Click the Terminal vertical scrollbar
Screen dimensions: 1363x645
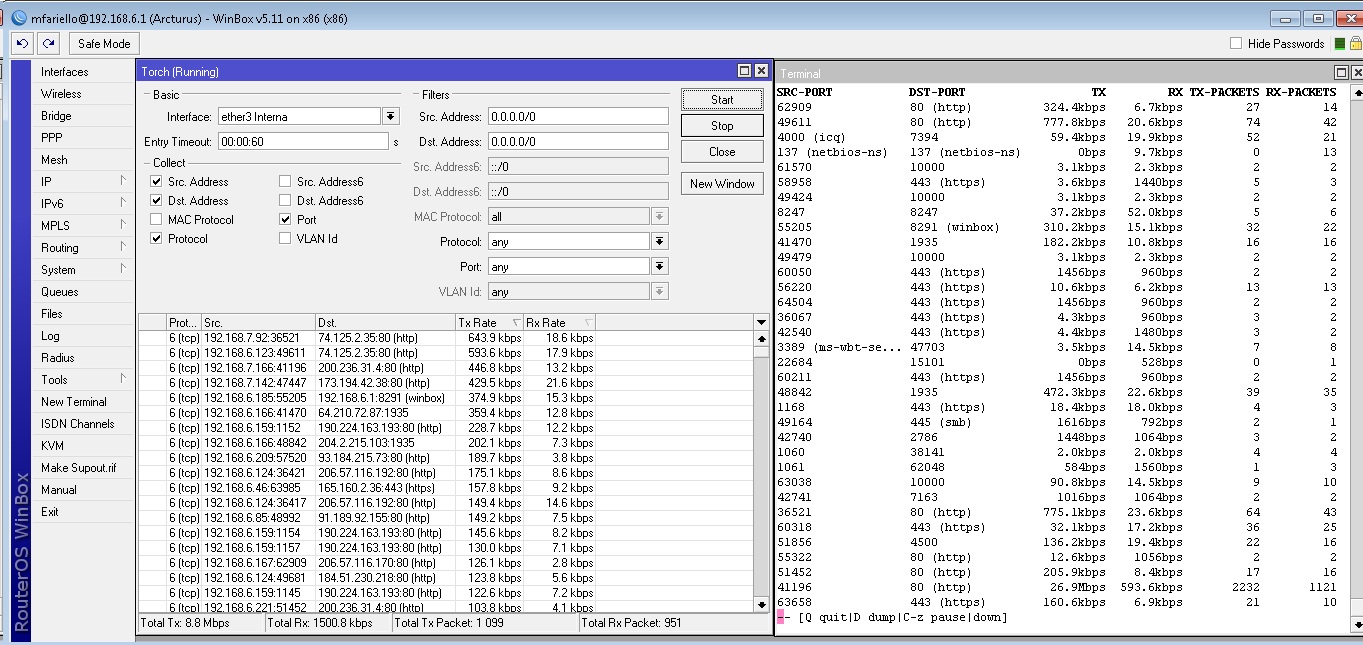point(1357,350)
